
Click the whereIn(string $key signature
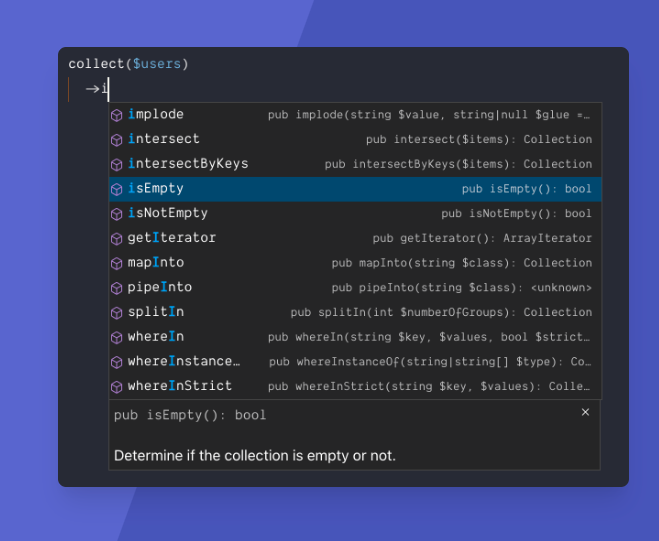click(x=429, y=338)
